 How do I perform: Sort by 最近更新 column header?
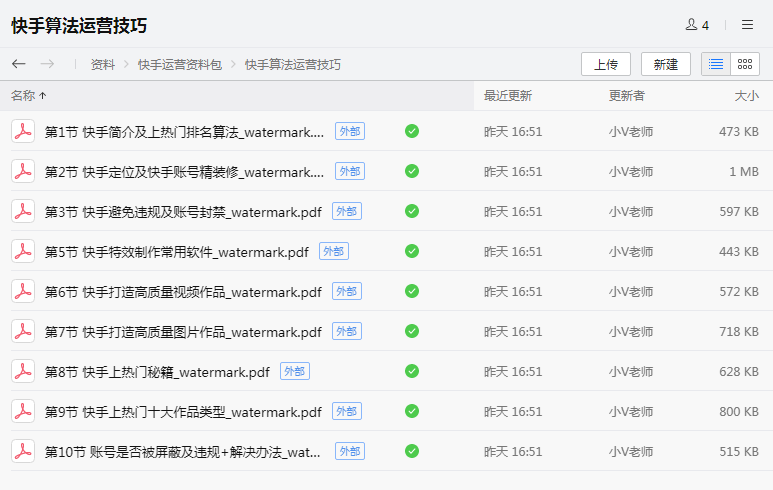508,96
